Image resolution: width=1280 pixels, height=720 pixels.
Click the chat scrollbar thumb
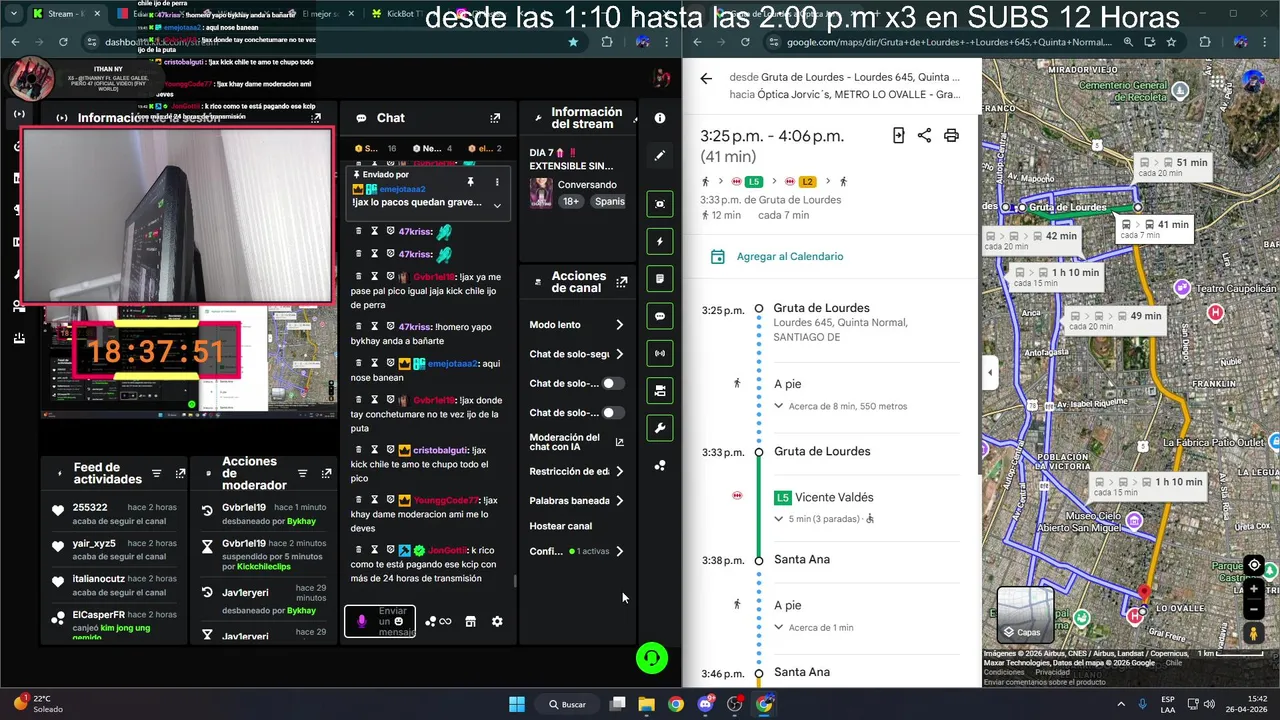tap(516, 580)
